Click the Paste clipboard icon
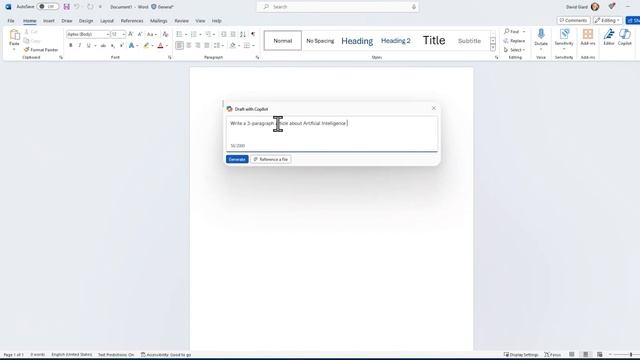The height and width of the screenshot is (360, 640). (x=14, y=35)
